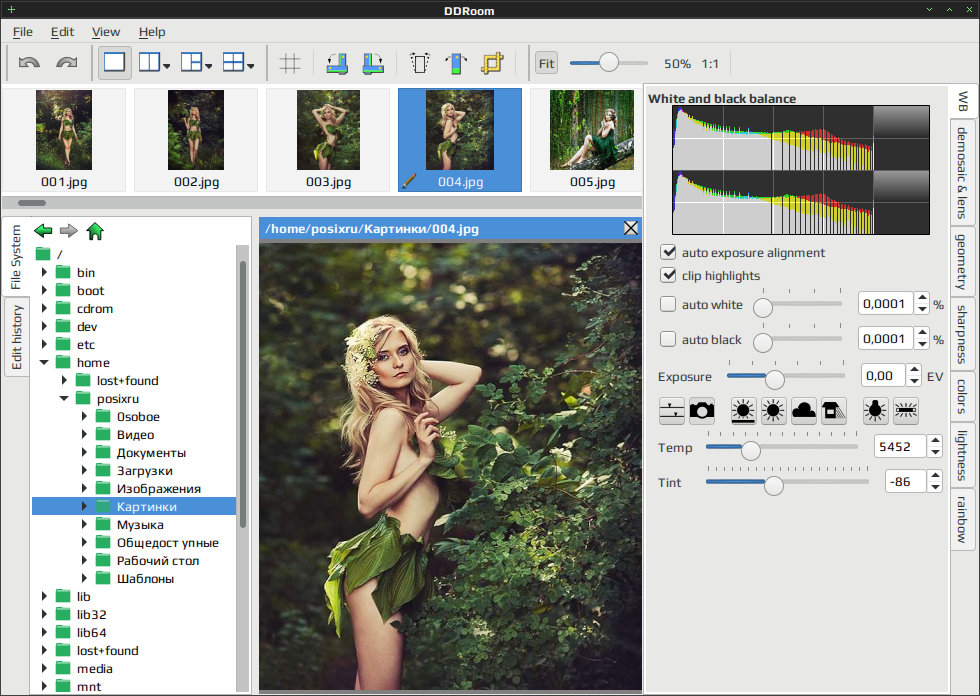Open the four-pane grid layout dropdown arrow

pyautogui.click(x=250, y=66)
